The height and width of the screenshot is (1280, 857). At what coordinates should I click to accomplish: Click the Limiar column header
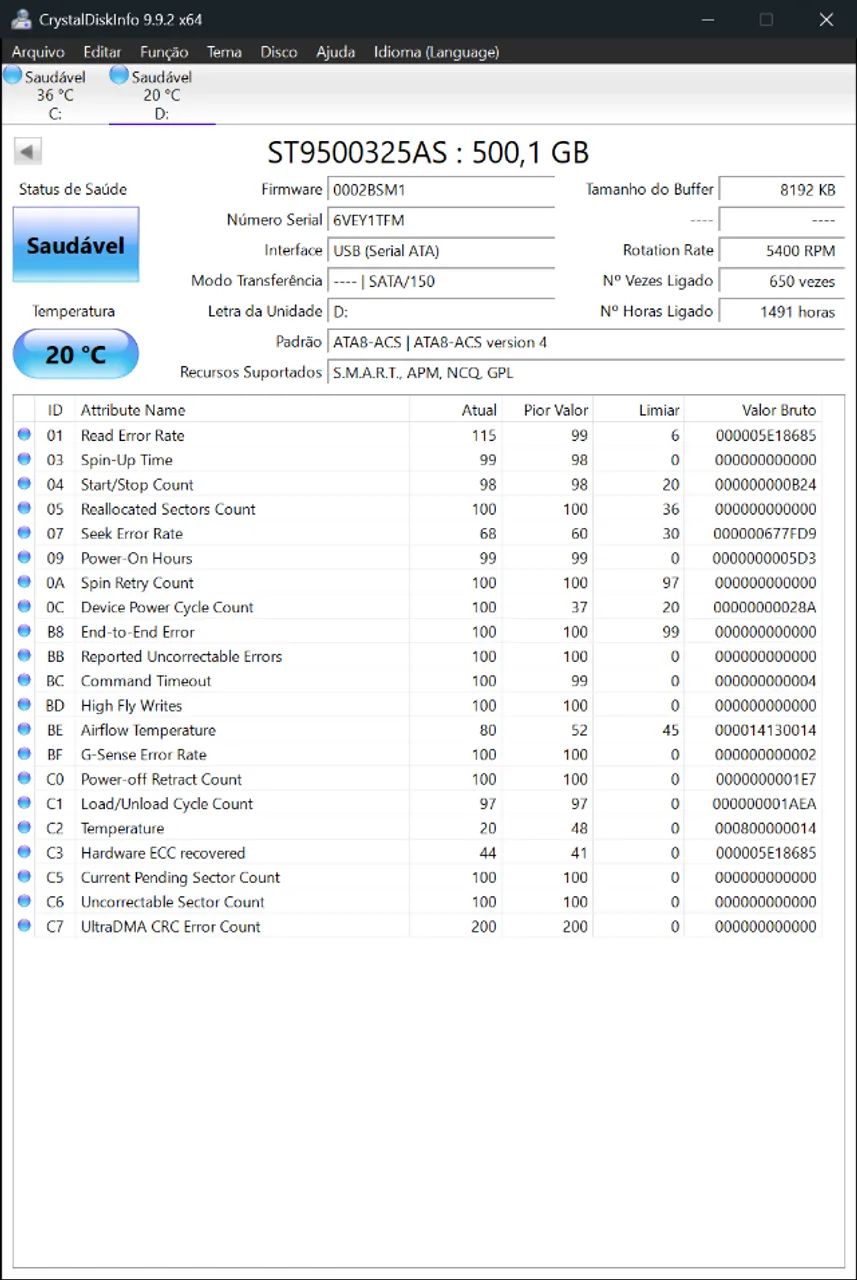pos(638,410)
